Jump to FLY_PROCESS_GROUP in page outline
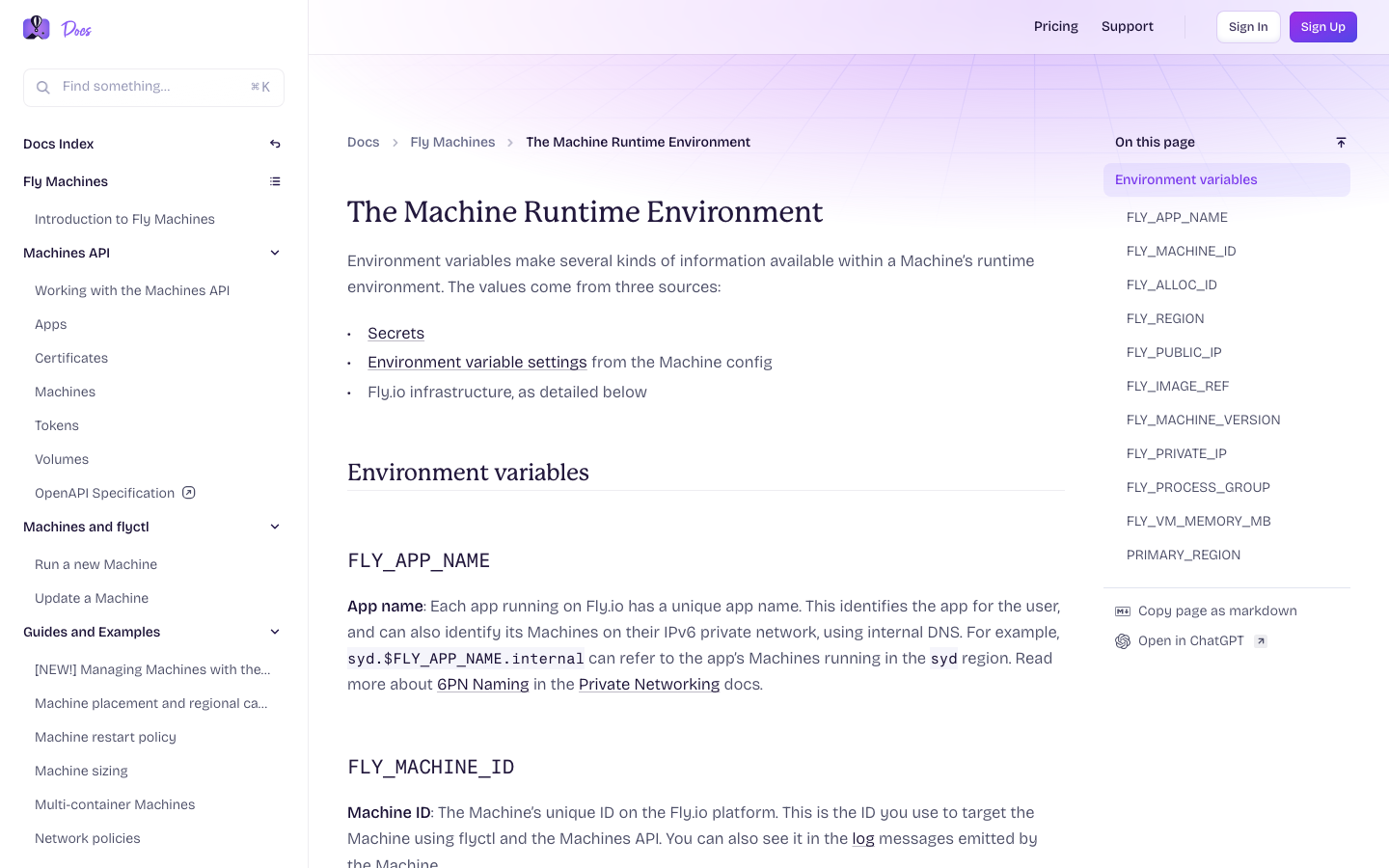This screenshot has width=1389, height=868. (1198, 487)
